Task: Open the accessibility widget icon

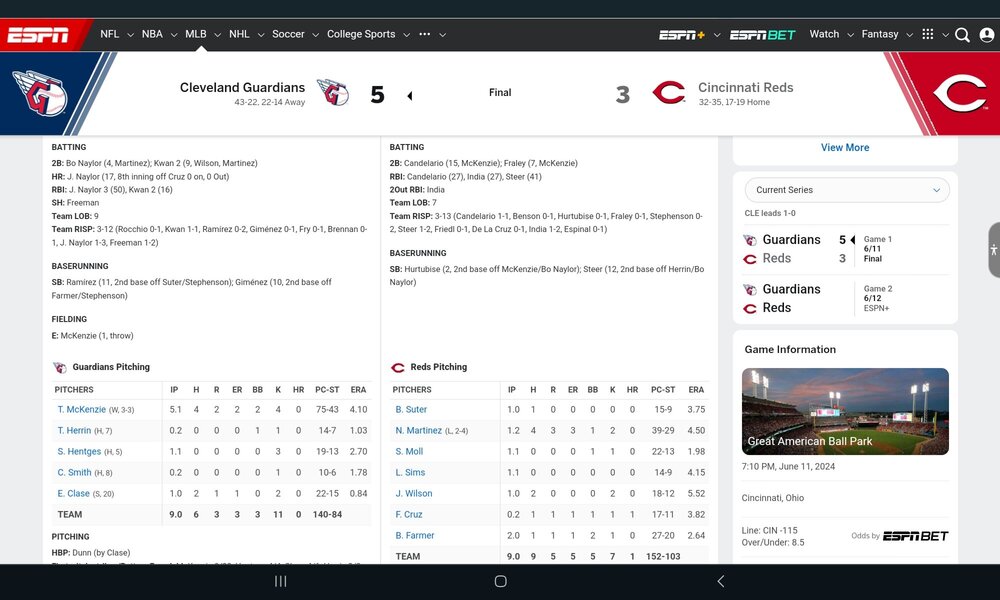Action: point(994,250)
